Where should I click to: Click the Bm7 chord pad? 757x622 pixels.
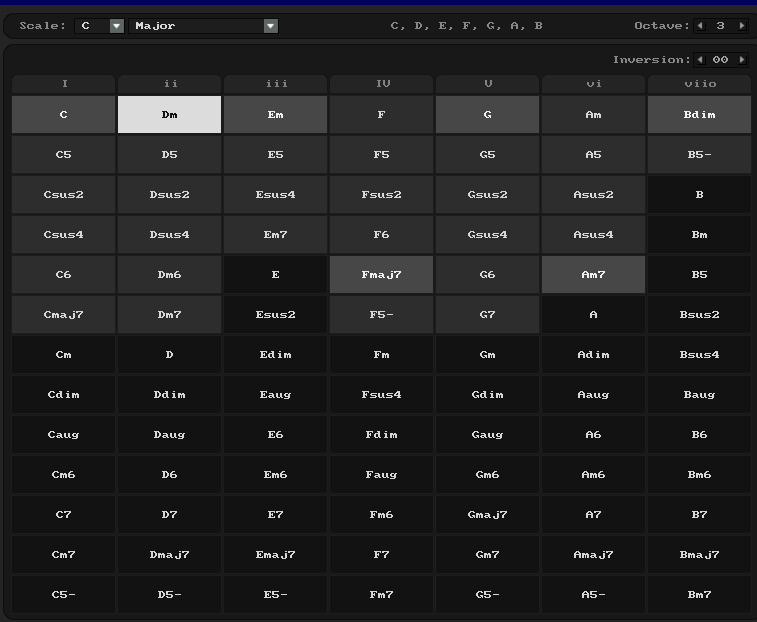pyautogui.click(x=699, y=595)
